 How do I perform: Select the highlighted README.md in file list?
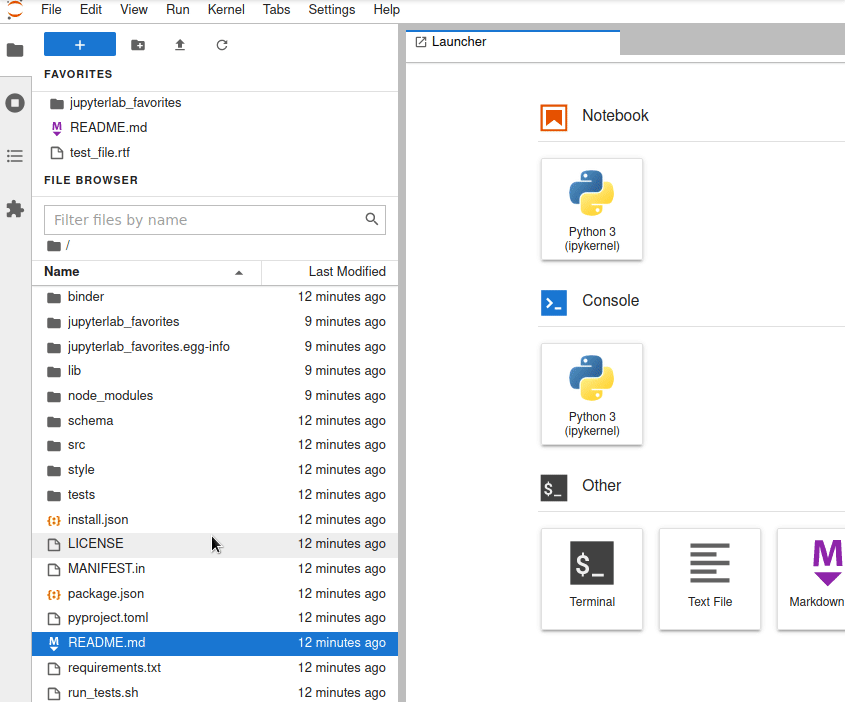point(214,643)
